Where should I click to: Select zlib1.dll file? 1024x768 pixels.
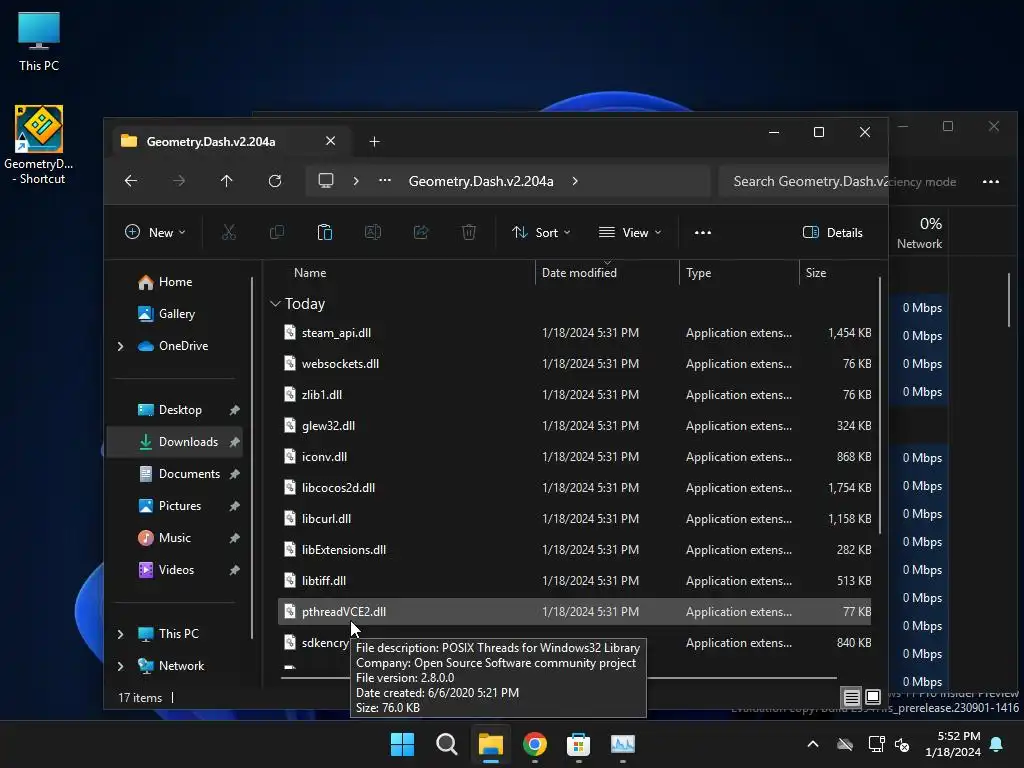575,394
